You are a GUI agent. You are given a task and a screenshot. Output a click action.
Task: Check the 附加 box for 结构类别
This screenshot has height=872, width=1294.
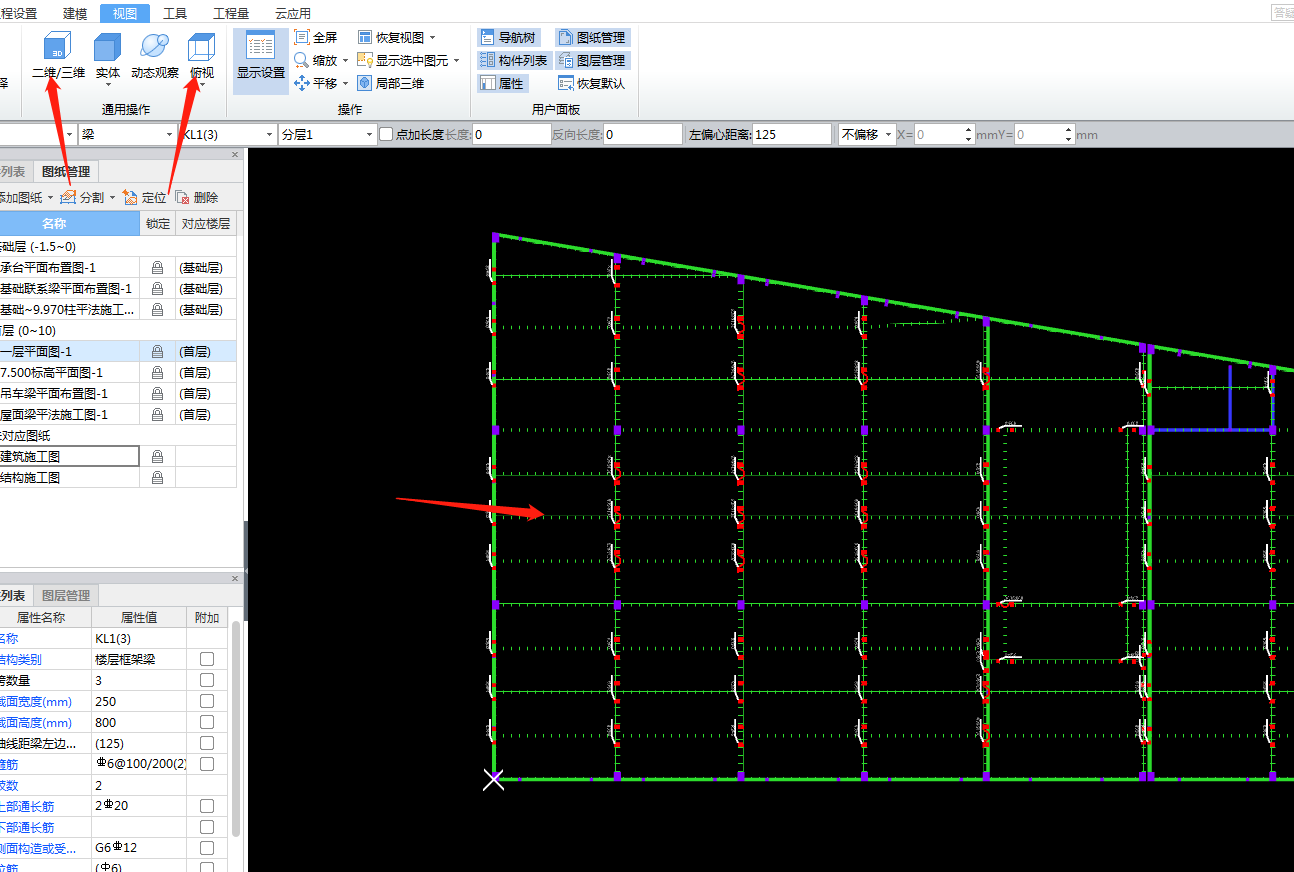point(207,660)
